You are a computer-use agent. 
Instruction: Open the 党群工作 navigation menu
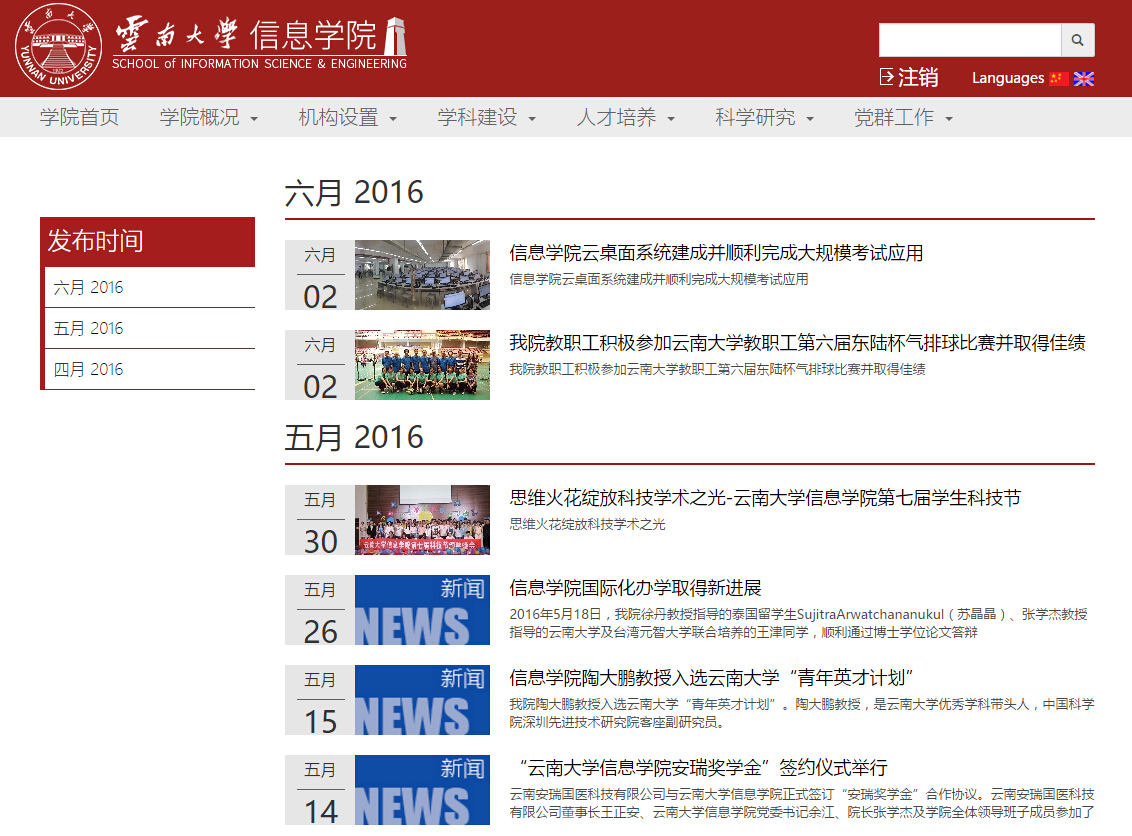[x=903, y=118]
